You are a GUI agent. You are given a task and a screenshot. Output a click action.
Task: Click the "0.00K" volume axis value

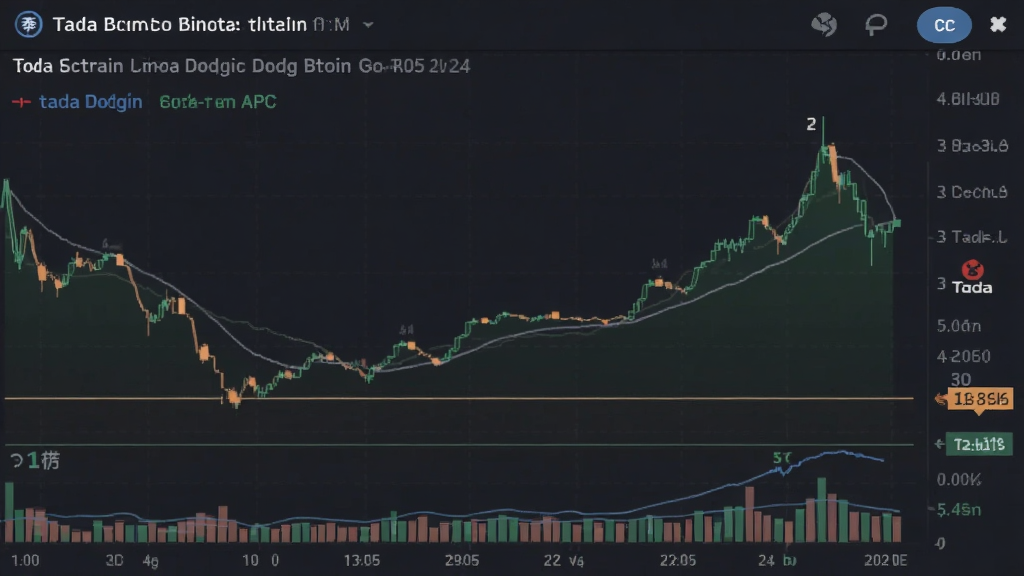coord(959,480)
